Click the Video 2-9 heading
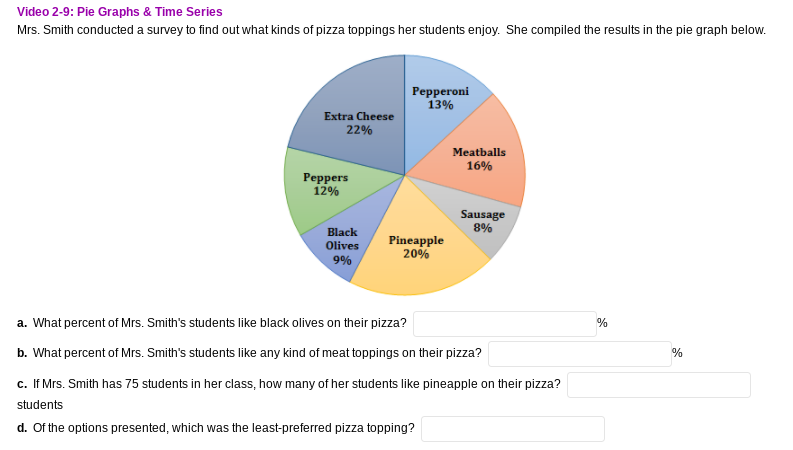Viewport: 793px width, 450px height. tap(120, 12)
